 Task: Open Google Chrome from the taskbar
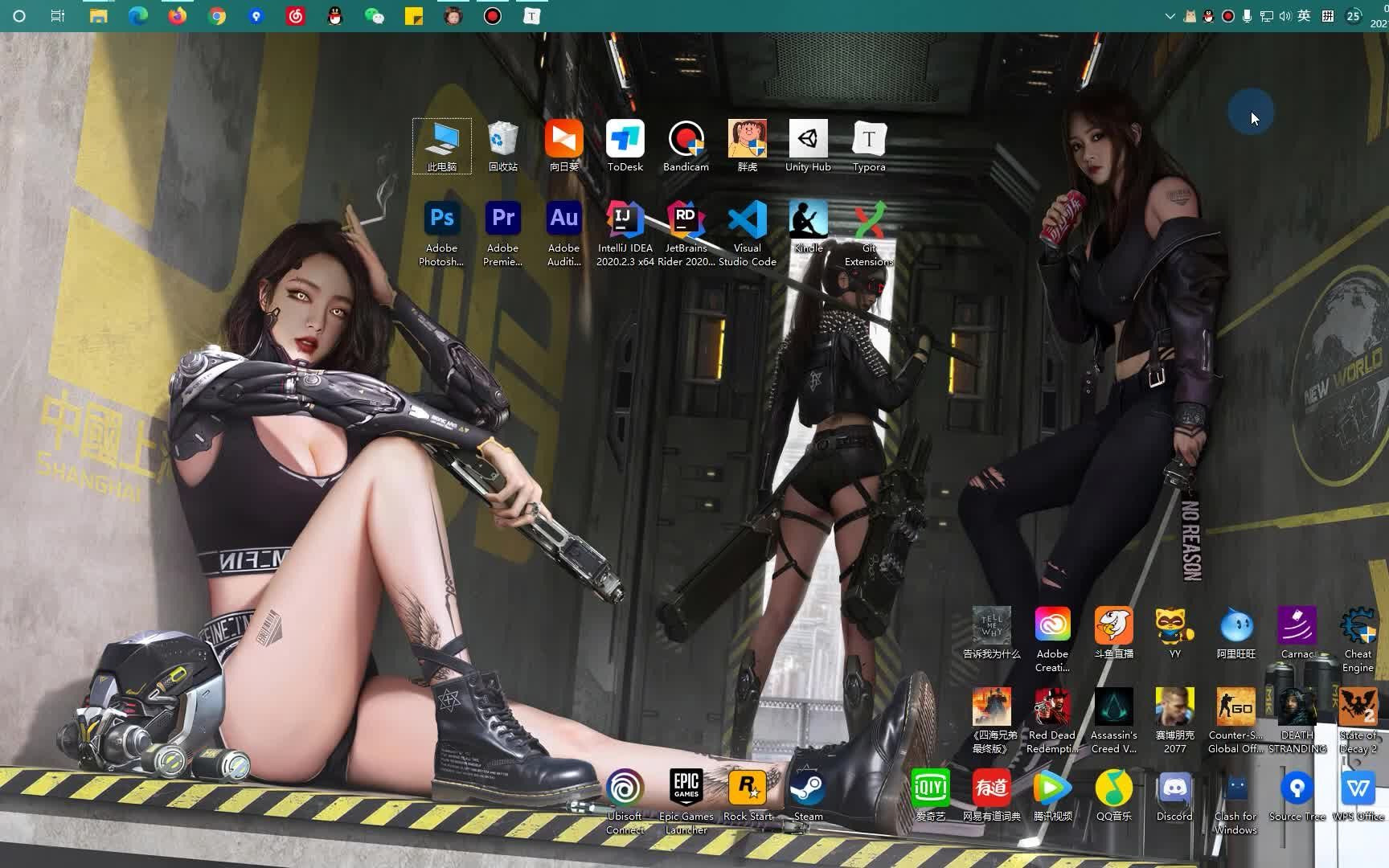tap(217, 15)
